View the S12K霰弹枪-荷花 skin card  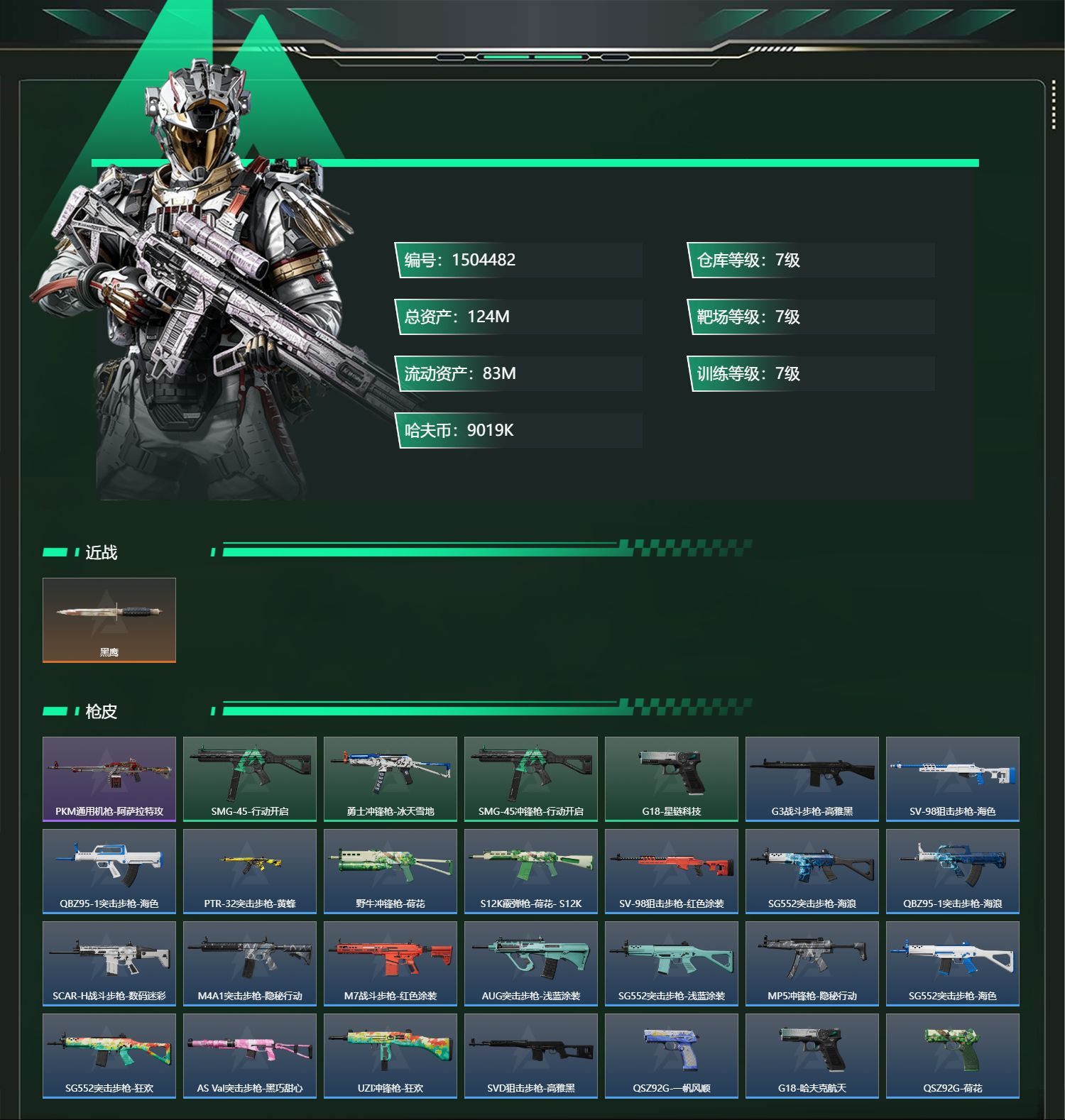point(531,872)
